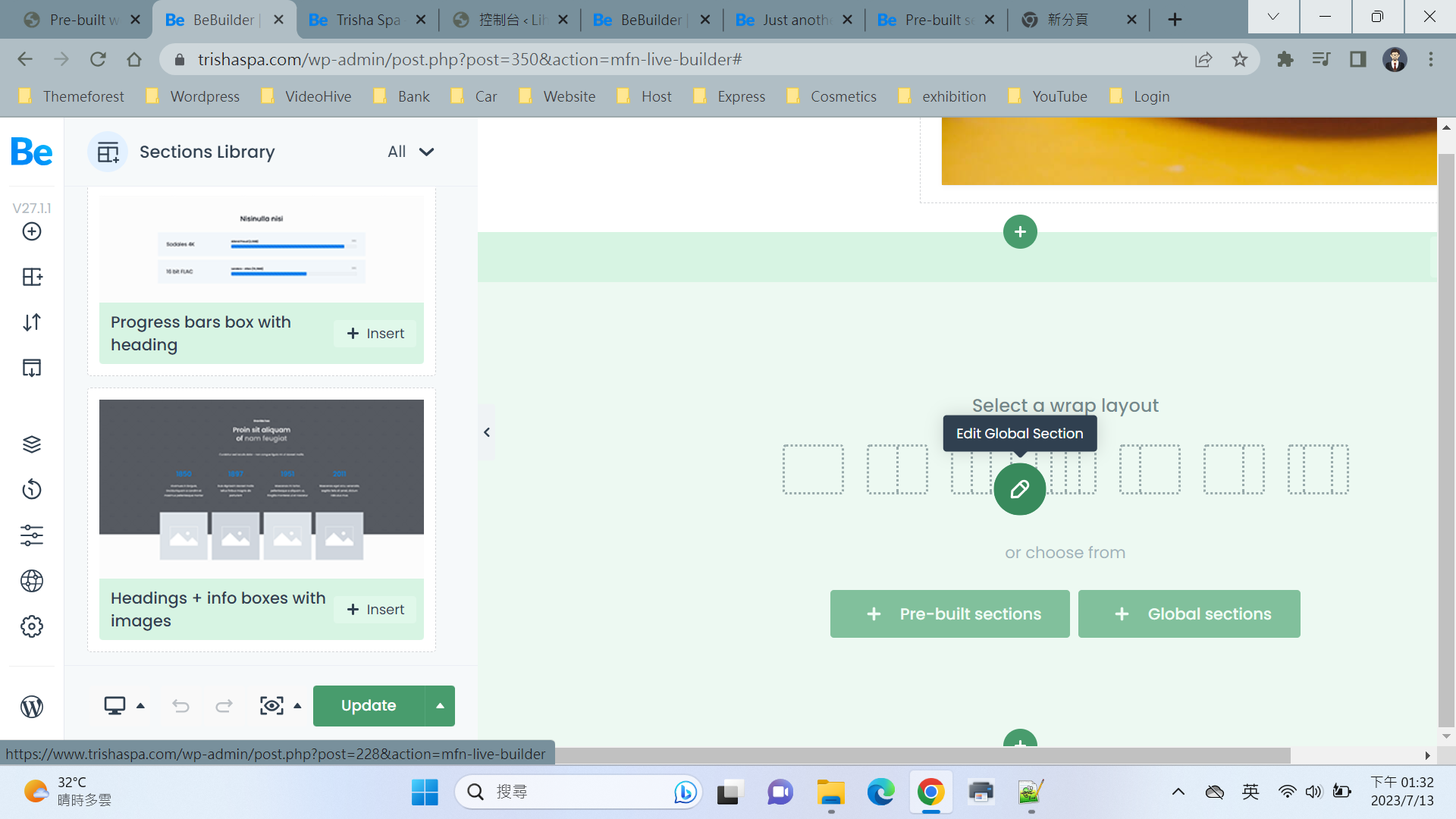Click the Add Section plus icon
The image size is (1456, 819).
click(1020, 232)
